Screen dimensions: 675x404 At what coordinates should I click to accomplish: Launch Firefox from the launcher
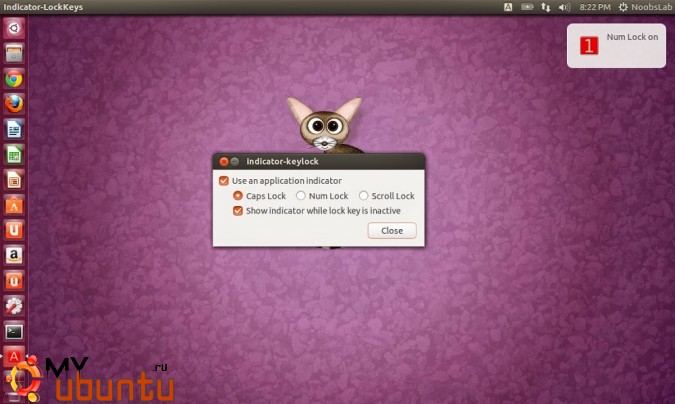[14, 103]
